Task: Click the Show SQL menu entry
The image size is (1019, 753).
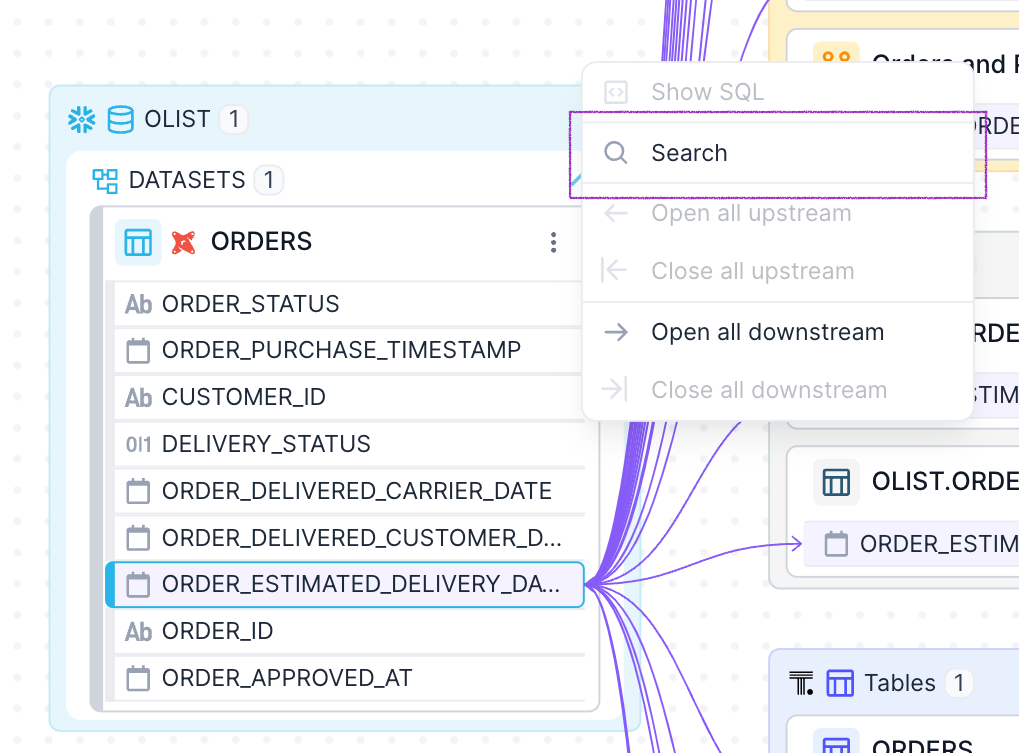Action: pos(707,92)
